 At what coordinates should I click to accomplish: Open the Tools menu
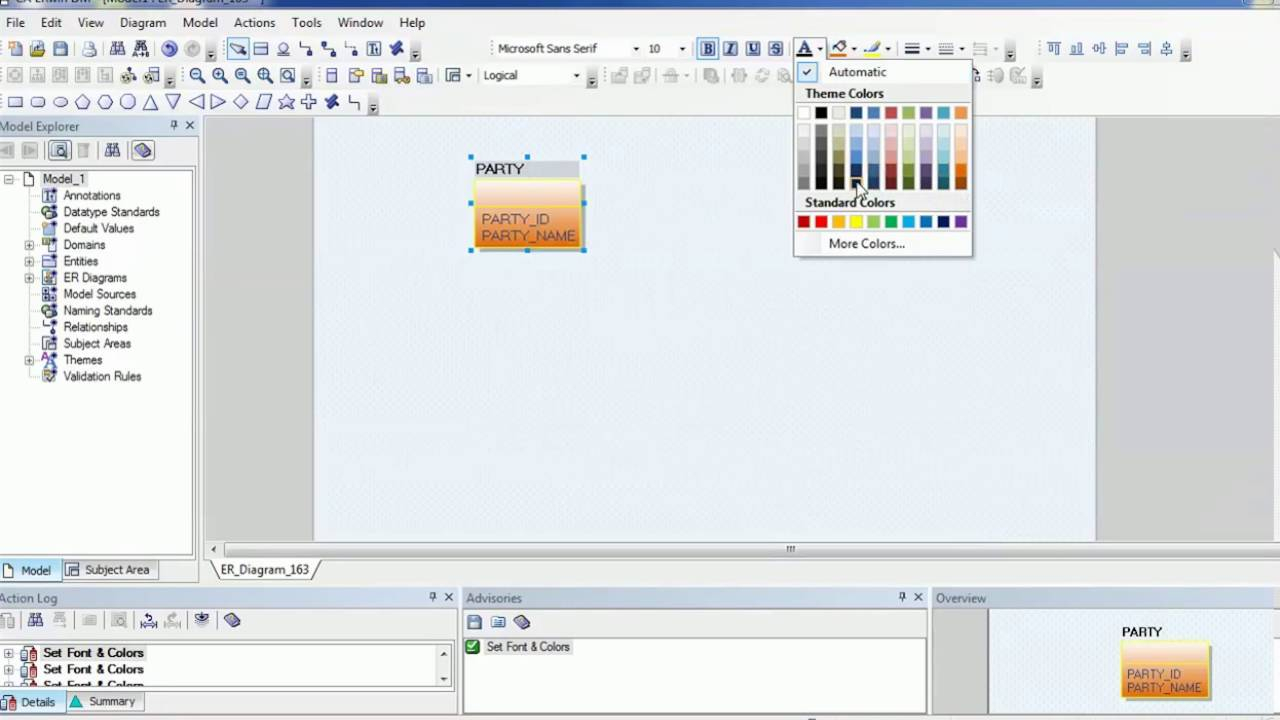306,22
